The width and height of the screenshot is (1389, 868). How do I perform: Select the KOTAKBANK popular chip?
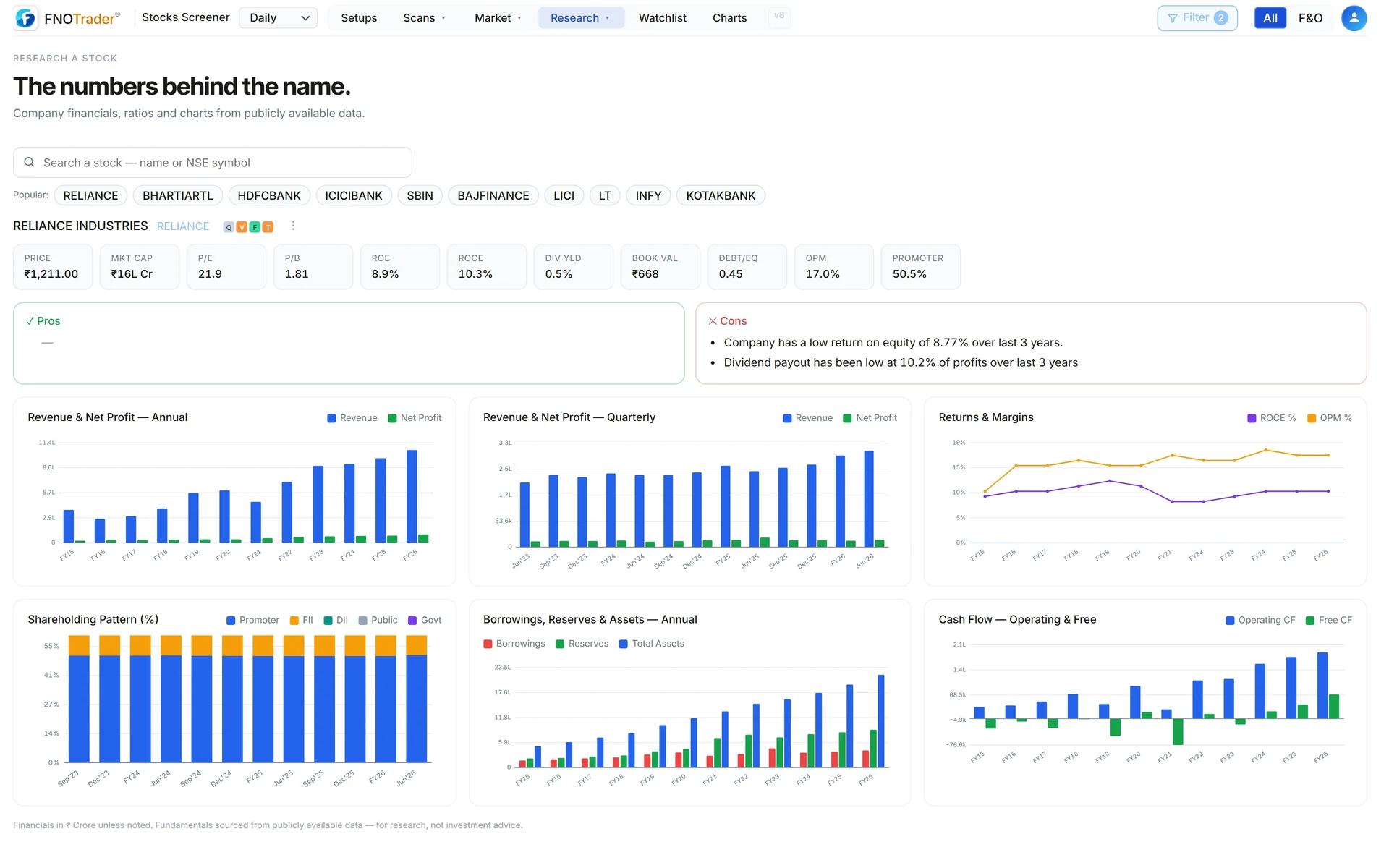coord(721,196)
